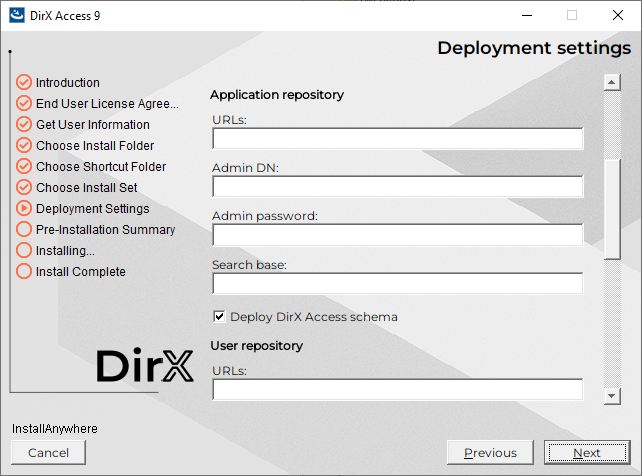642x476 pixels.
Task: Click the Admin password text box
Action: (397, 235)
